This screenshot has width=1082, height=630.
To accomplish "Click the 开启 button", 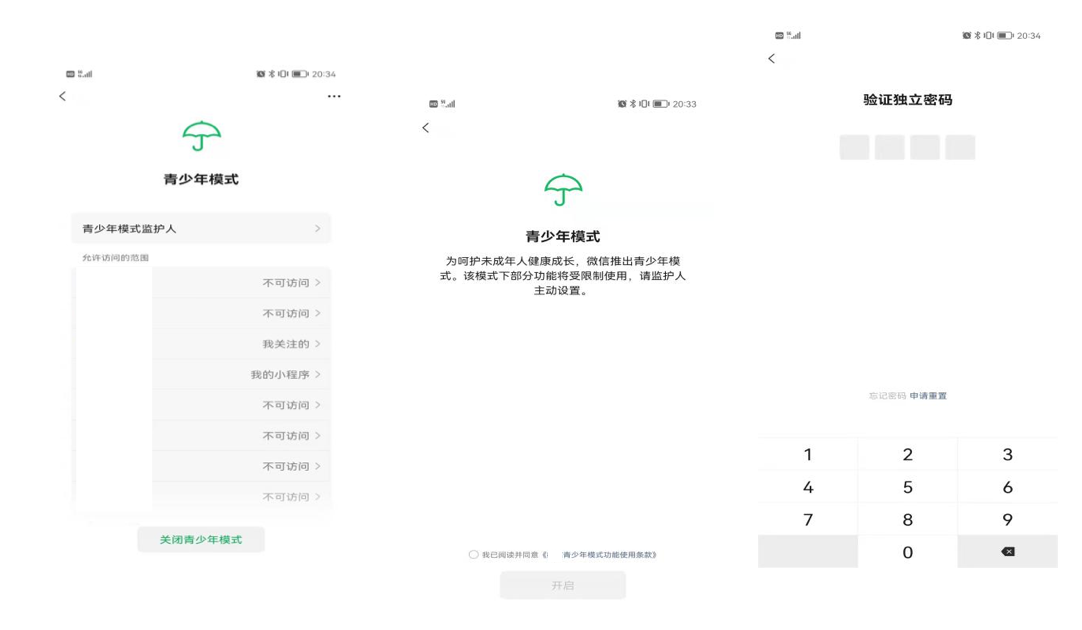I will click(x=563, y=585).
